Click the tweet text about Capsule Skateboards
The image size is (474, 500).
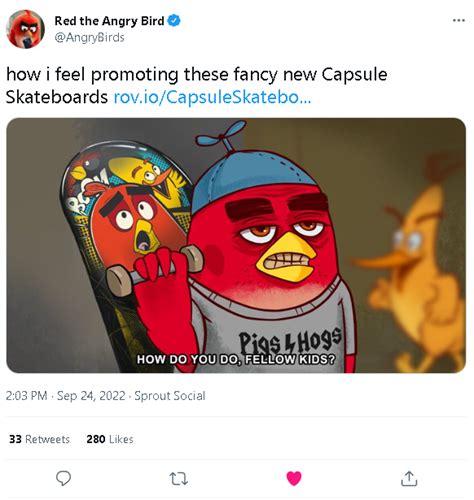click(196, 86)
